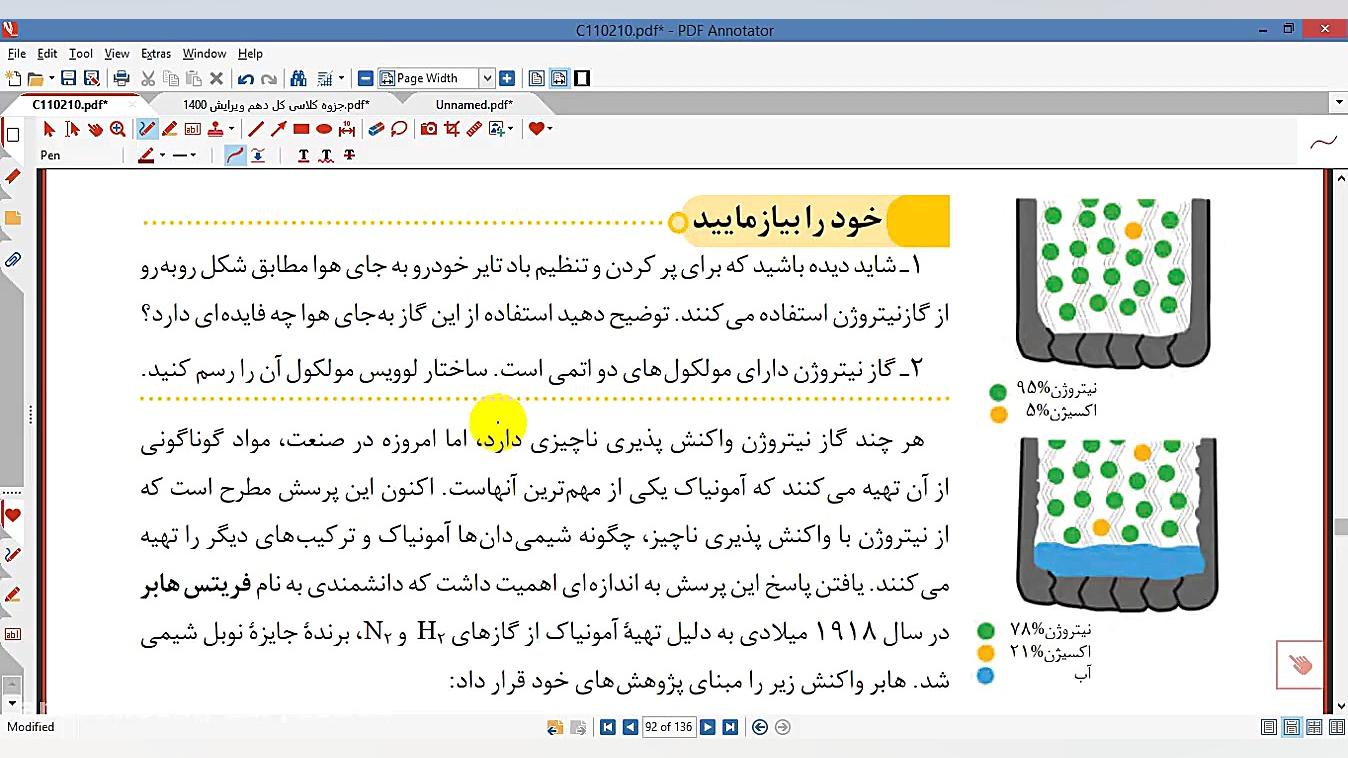Select the Eraser tool
Viewport: 1348px width, 758px height.
(x=376, y=129)
